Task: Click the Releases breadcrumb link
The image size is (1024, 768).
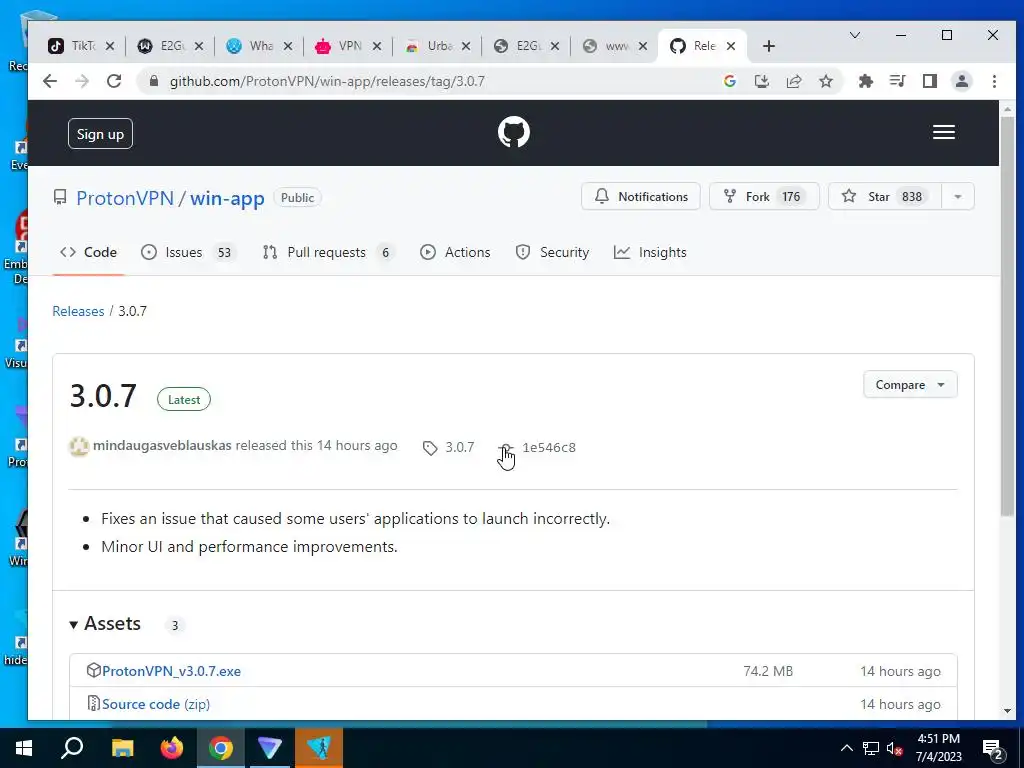Action: pos(78,311)
